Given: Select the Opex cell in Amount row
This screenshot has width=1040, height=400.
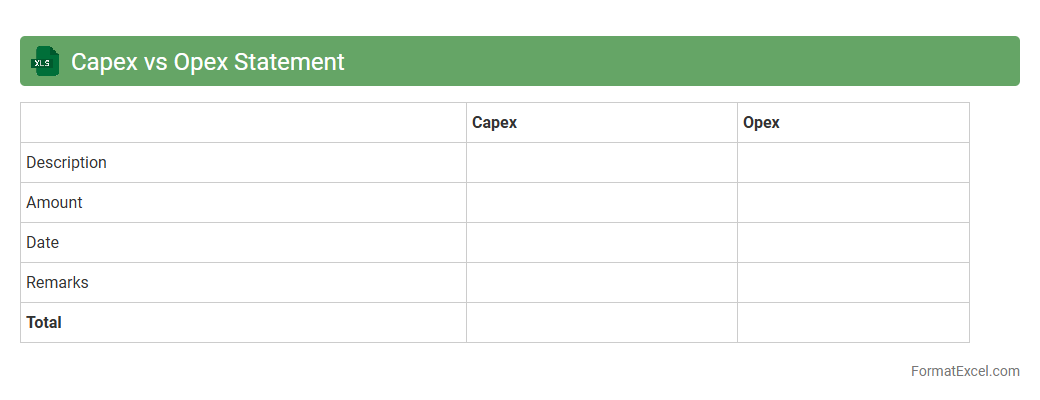Looking at the screenshot, I should pos(853,203).
